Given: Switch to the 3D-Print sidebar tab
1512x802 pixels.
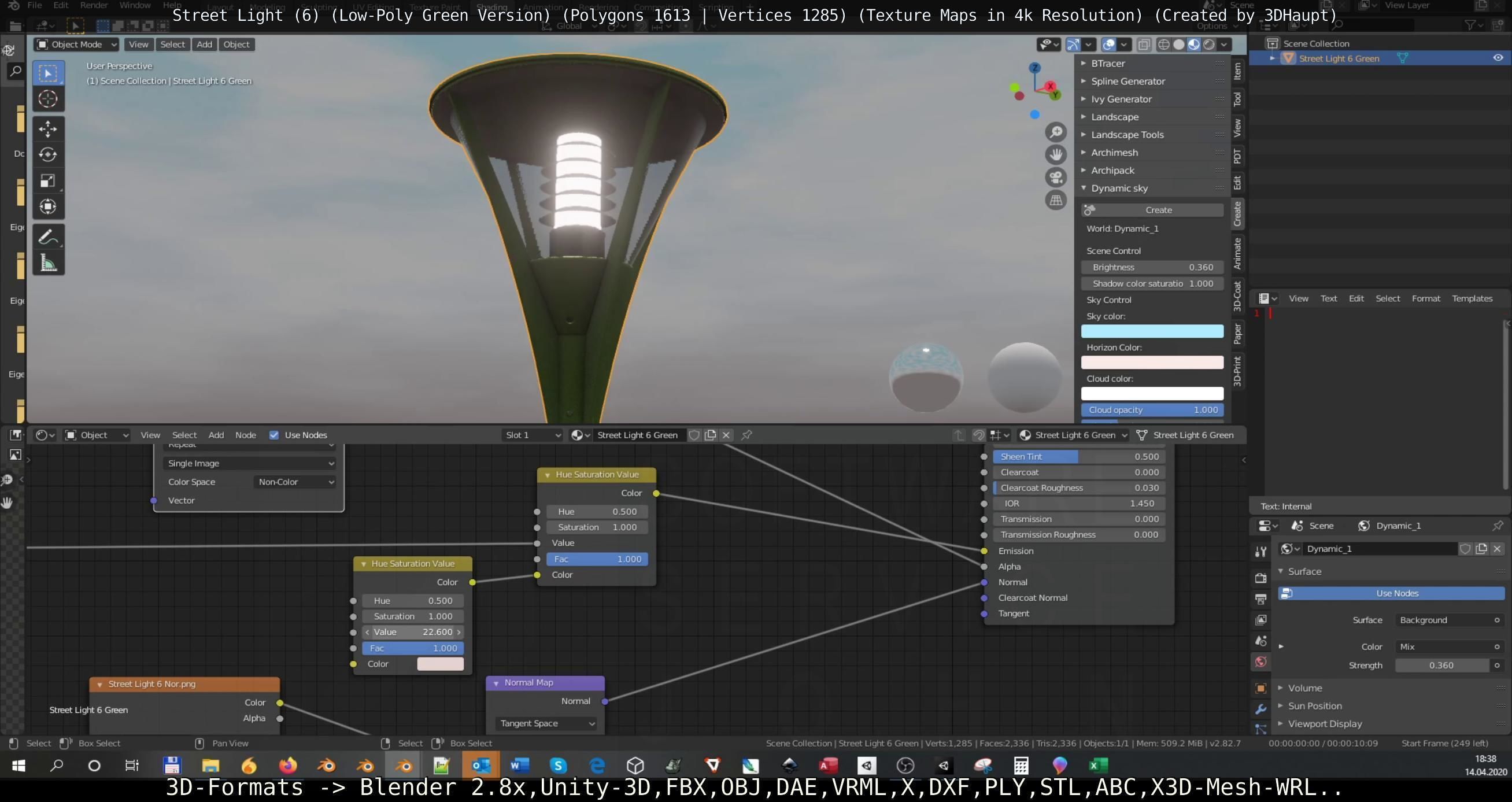Looking at the screenshot, I should pyautogui.click(x=1237, y=371).
